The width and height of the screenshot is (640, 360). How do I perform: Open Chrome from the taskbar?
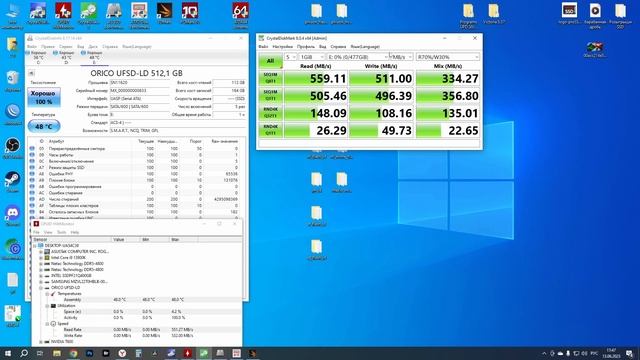pos(73,353)
